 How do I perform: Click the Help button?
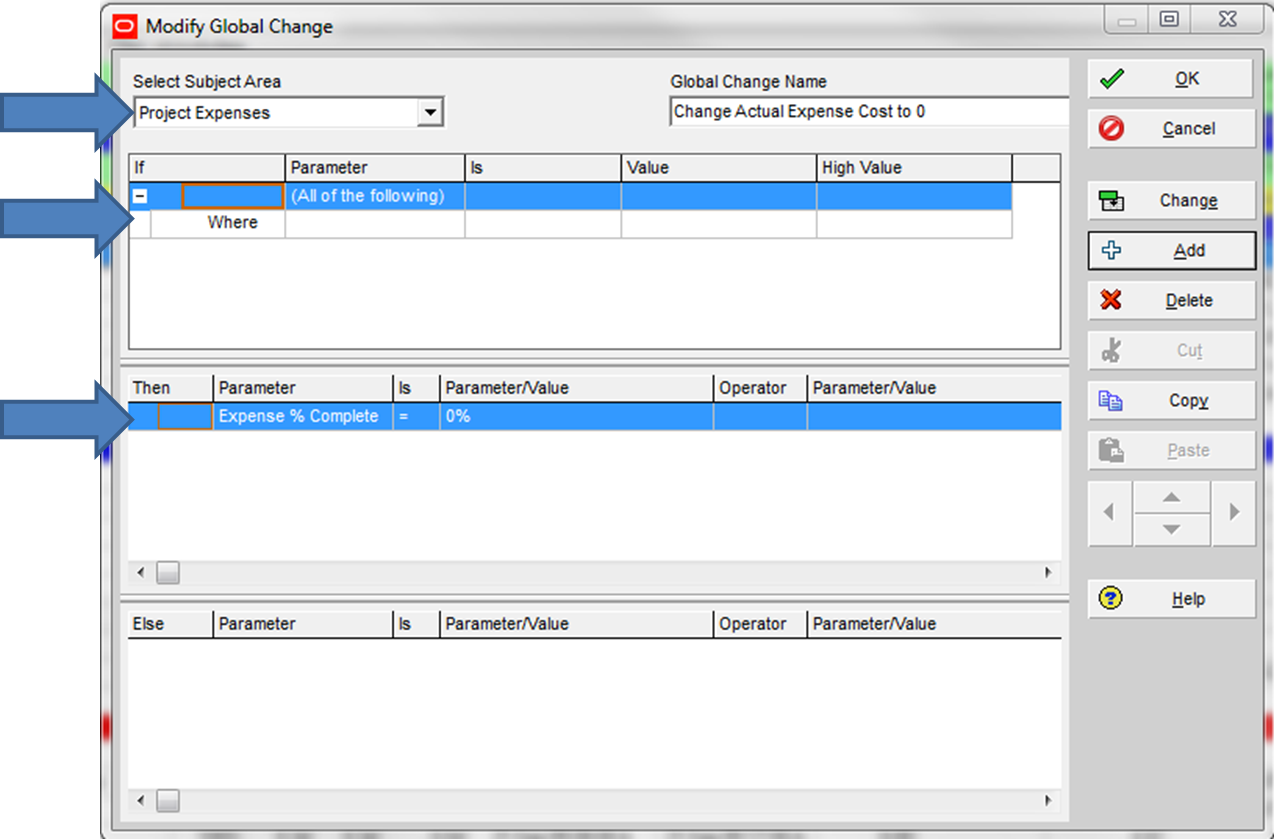point(1170,598)
